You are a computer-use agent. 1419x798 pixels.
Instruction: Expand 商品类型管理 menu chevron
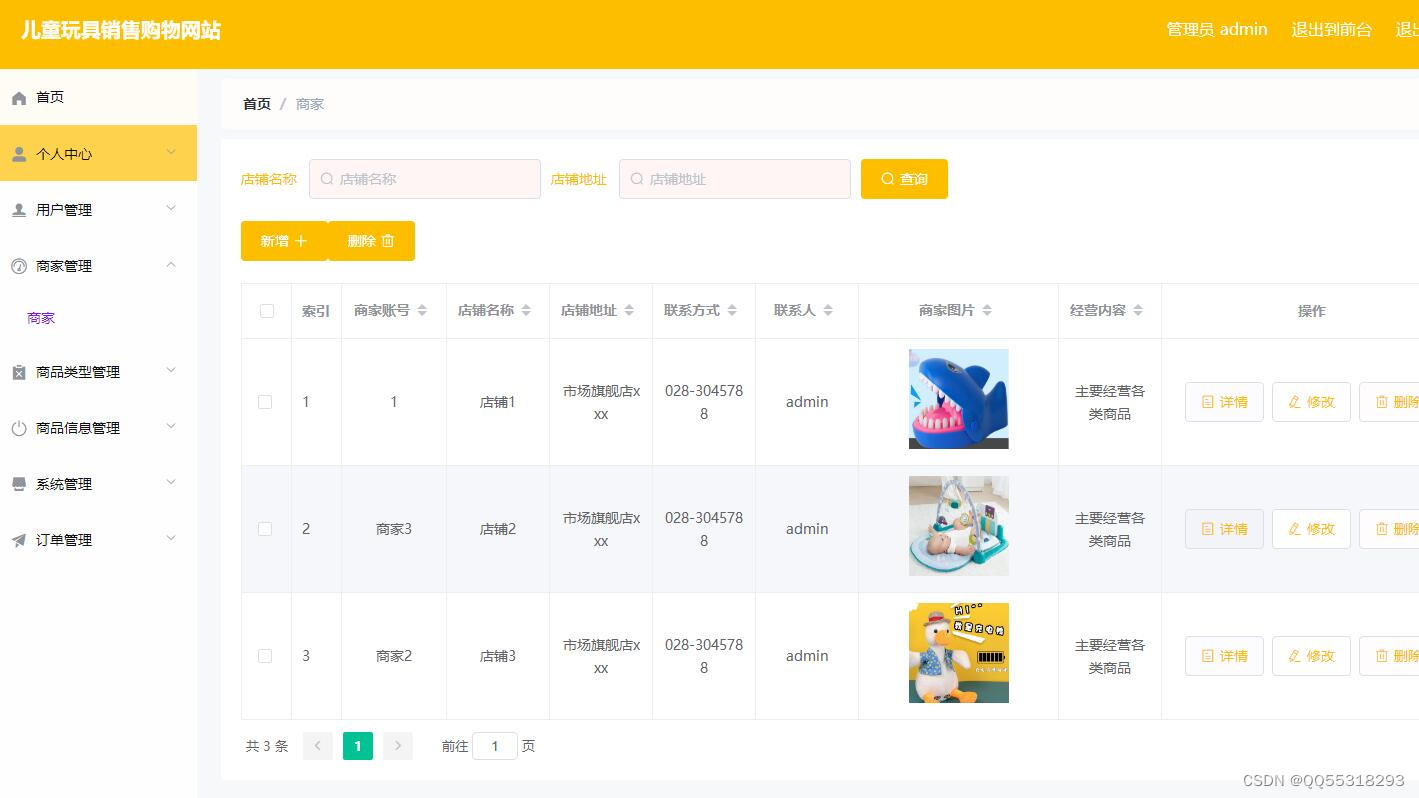coord(171,370)
